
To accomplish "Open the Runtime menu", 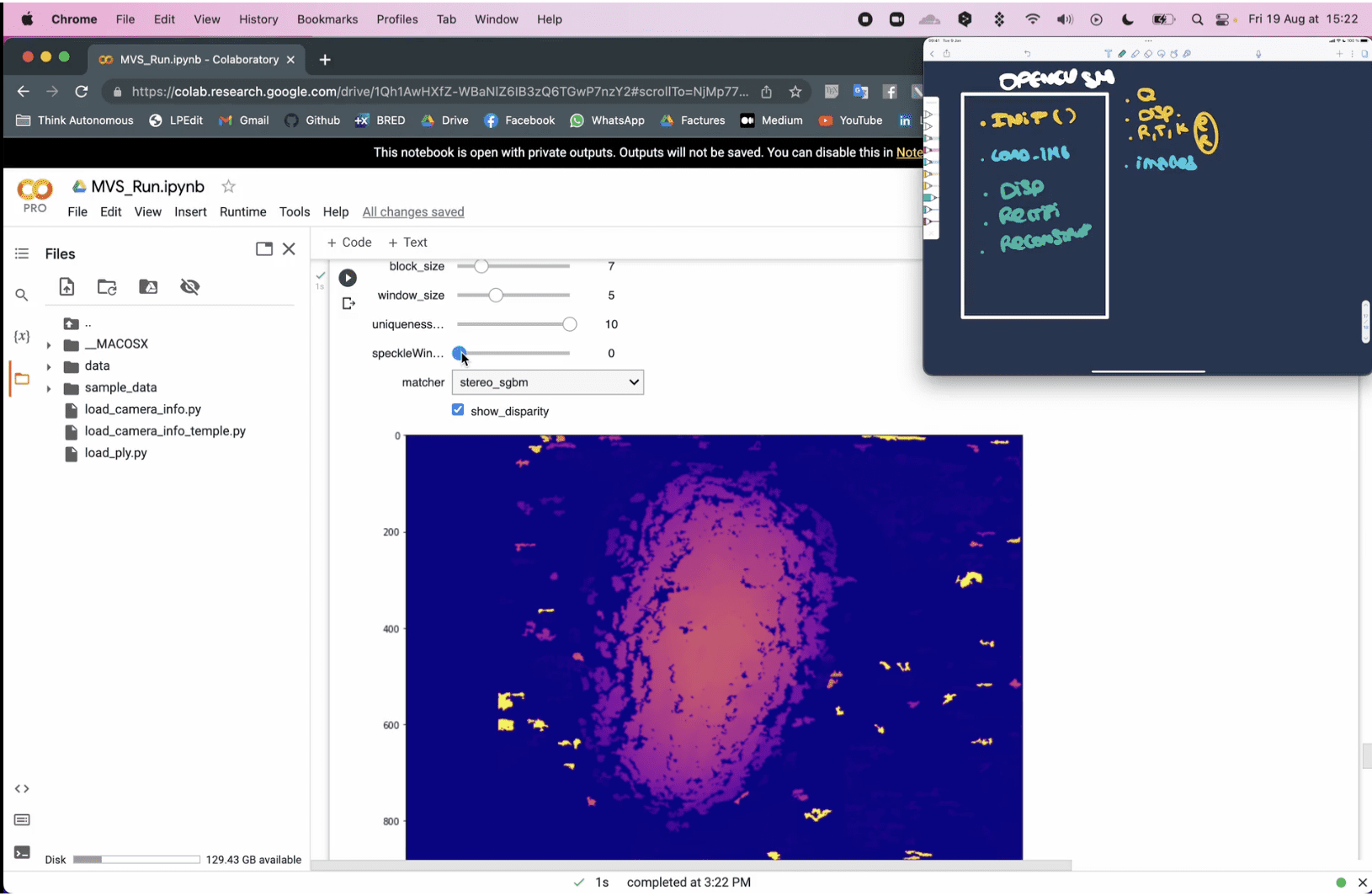I will [x=242, y=212].
